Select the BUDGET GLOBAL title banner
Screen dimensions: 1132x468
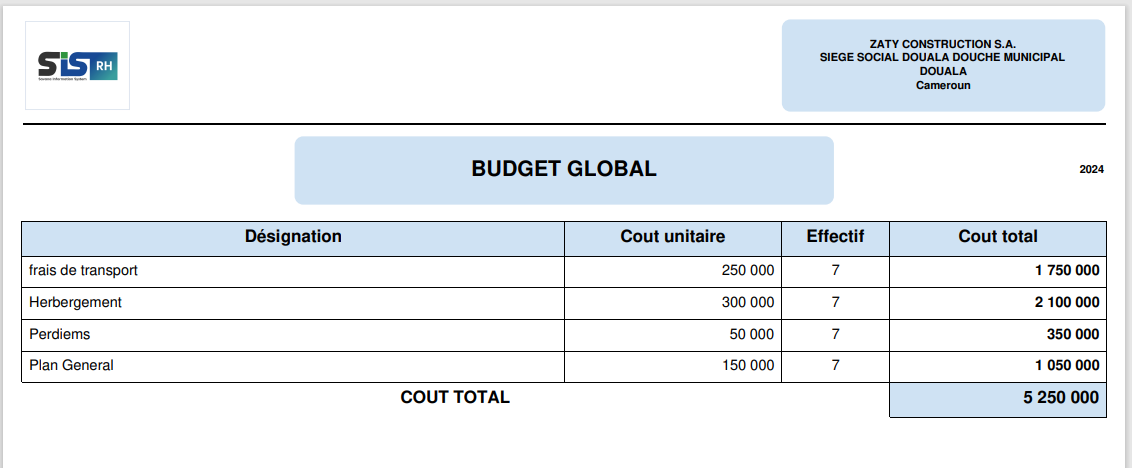[x=564, y=170]
